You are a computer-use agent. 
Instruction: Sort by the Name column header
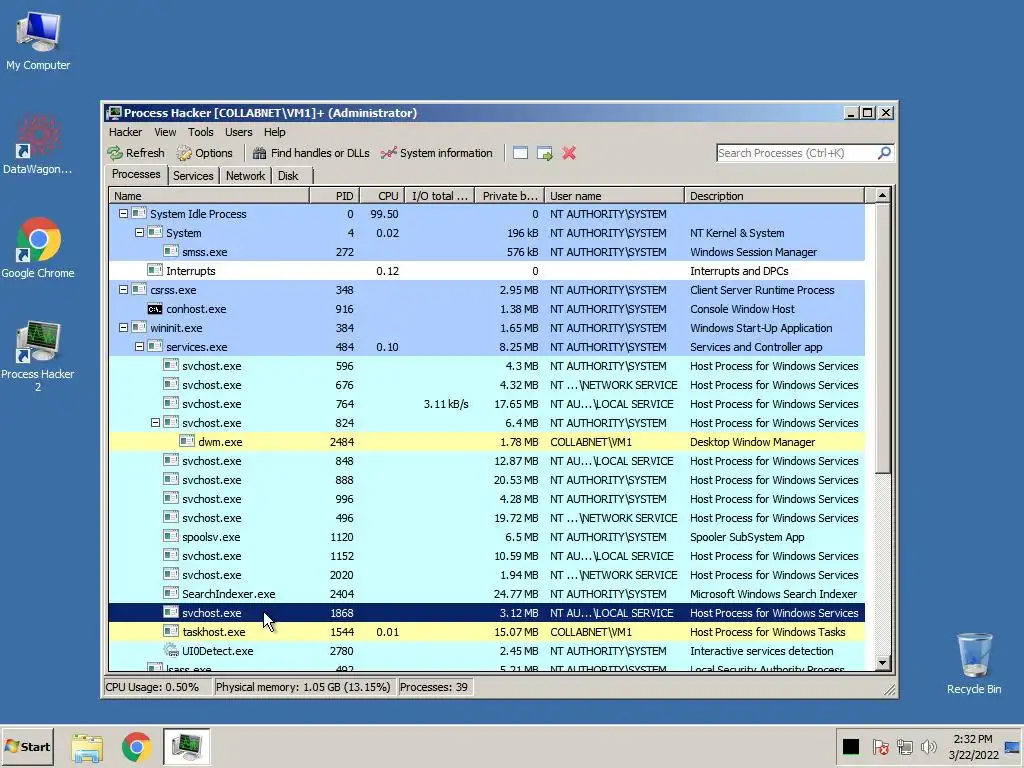pos(209,196)
